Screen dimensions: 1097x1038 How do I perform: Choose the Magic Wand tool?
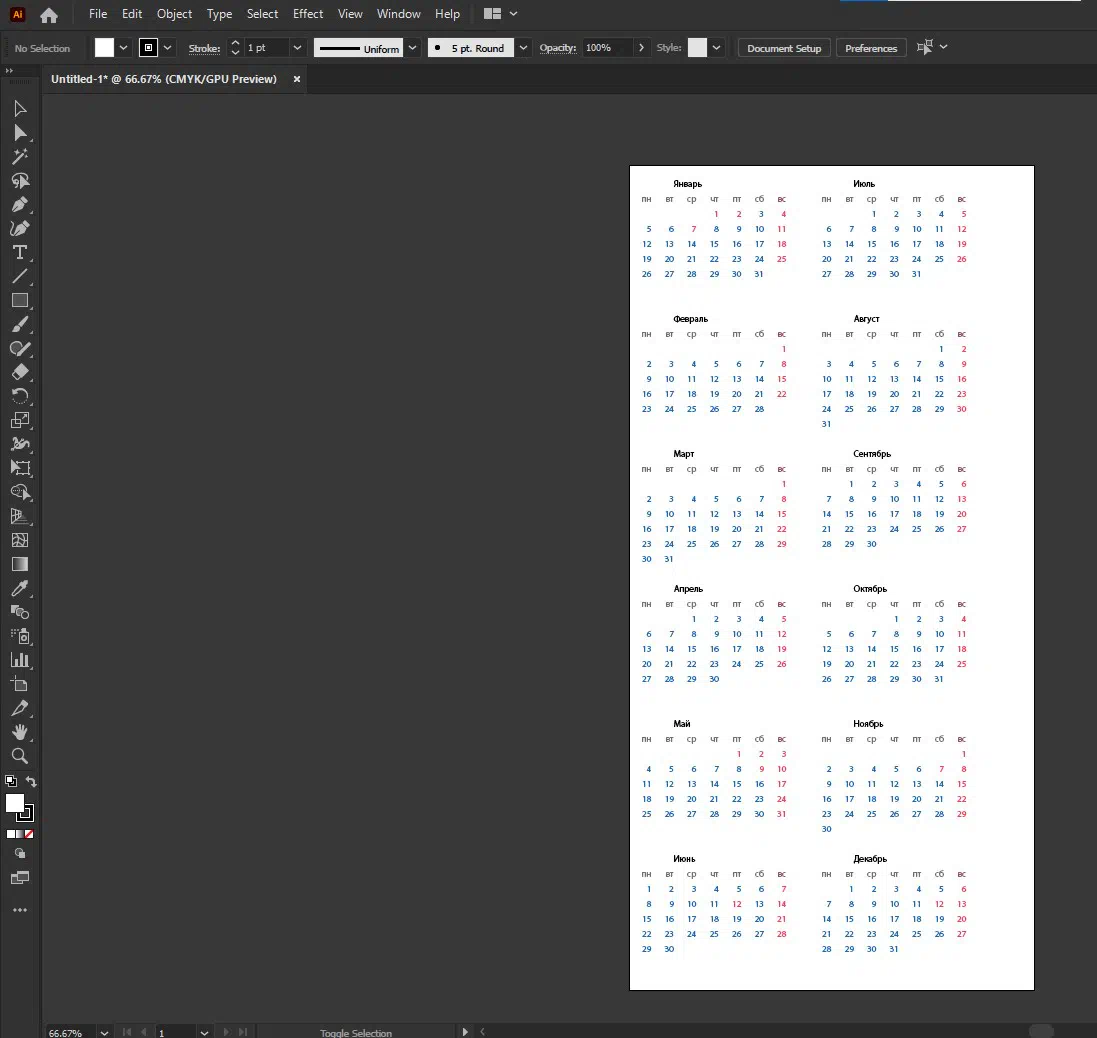coord(19,157)
